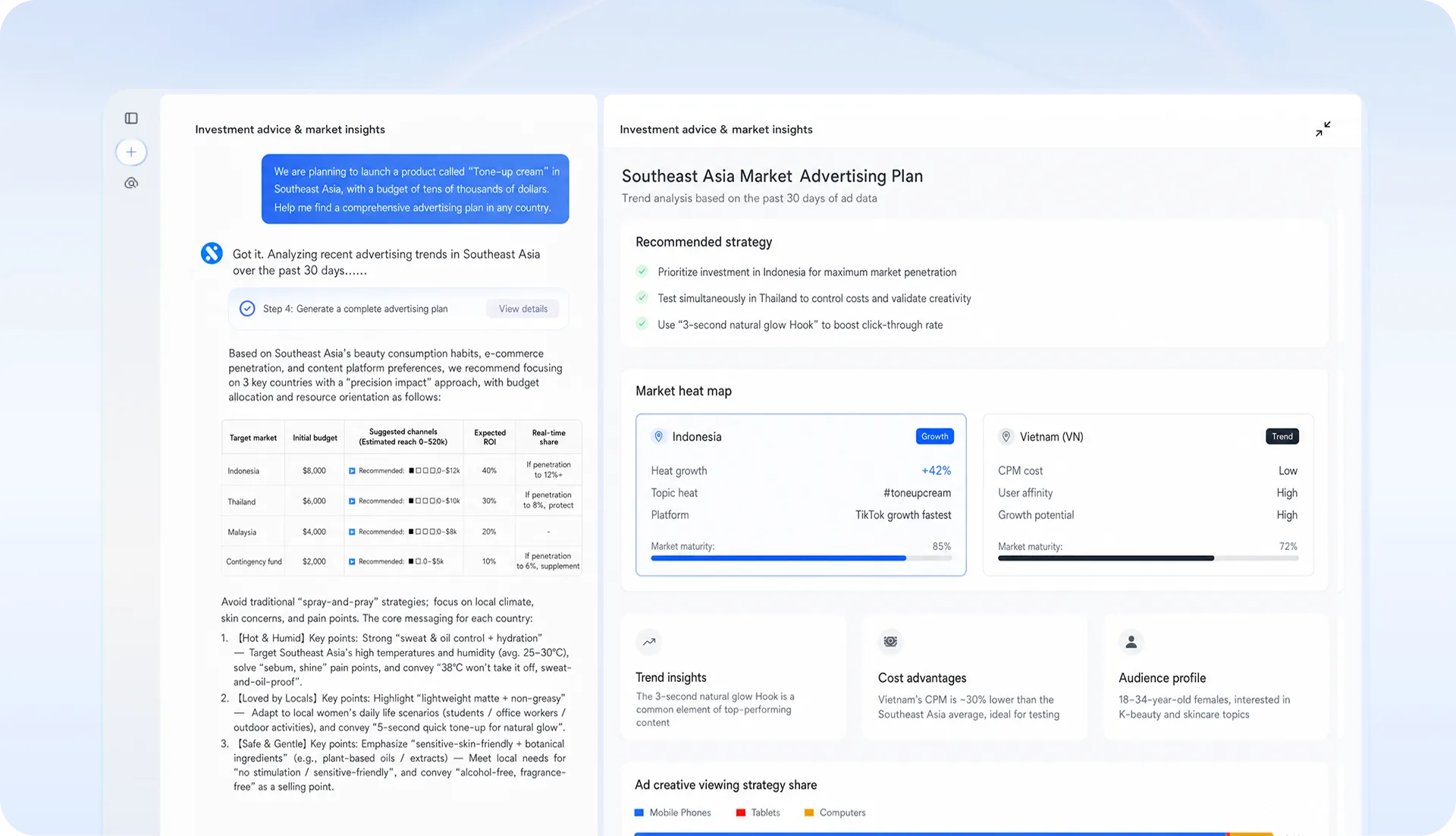Click the check icon beside glow Hook strategy
The width and height of the screenshot is (1456, 836).
click(x=642, y=324)
